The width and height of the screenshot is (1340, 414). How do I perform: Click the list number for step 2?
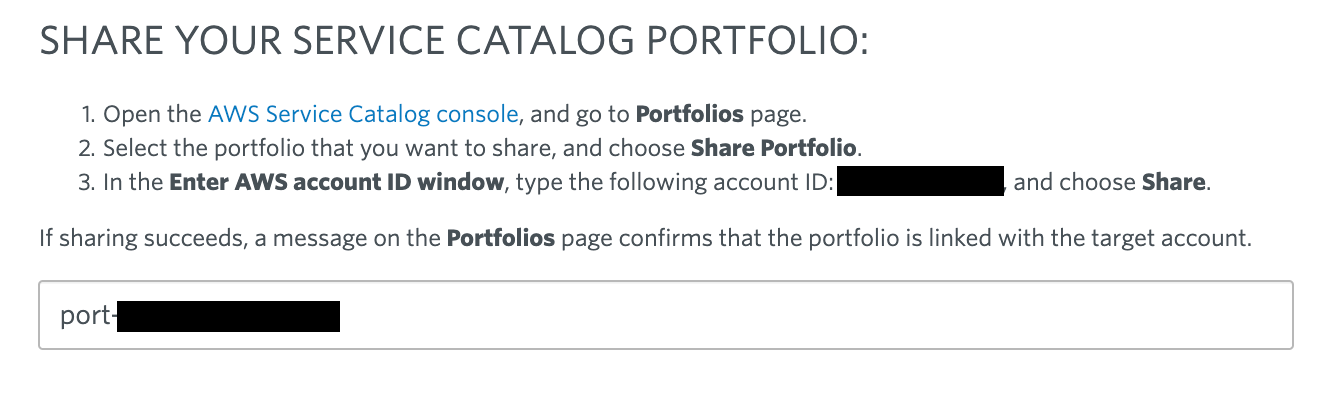pos(88,149)
